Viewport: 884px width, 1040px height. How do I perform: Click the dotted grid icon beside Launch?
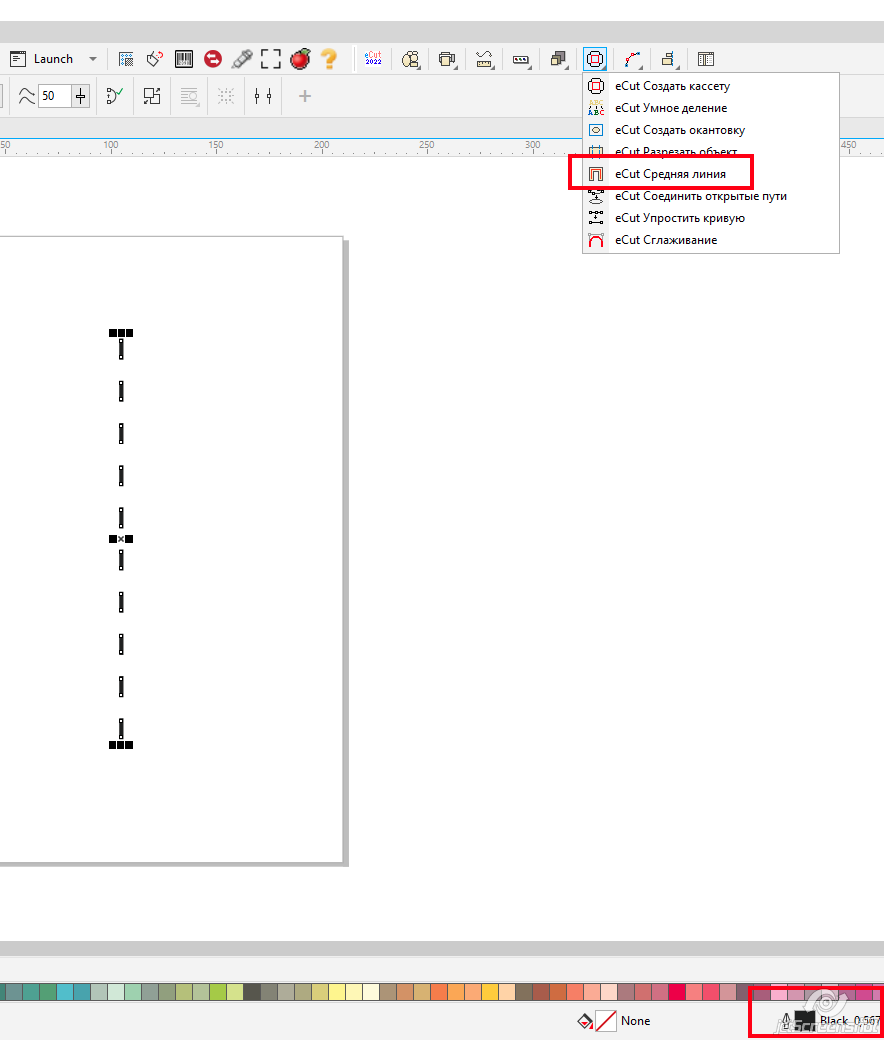(x=126, y=59)
